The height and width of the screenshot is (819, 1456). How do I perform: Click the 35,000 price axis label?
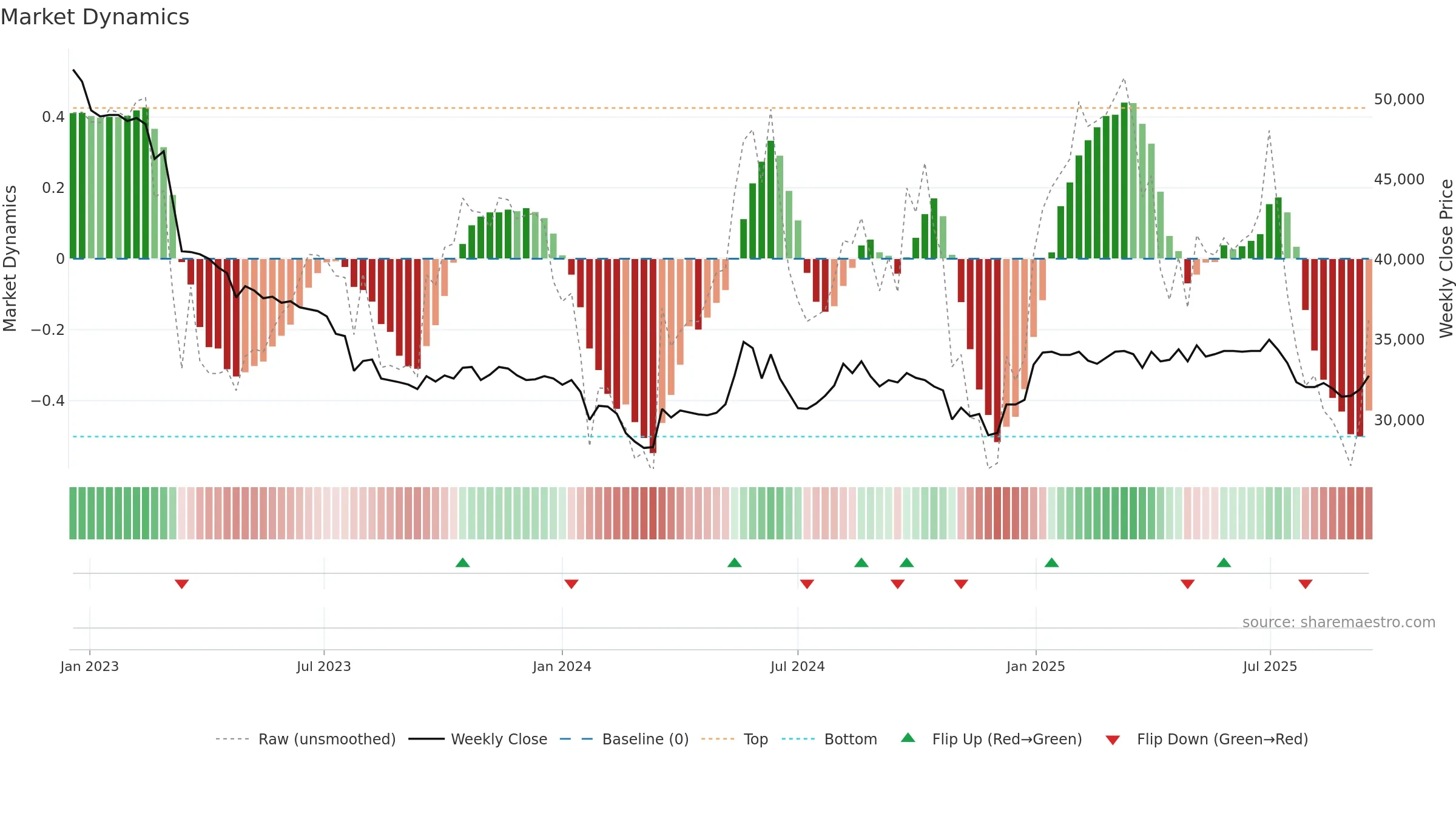coord(1399,340)
